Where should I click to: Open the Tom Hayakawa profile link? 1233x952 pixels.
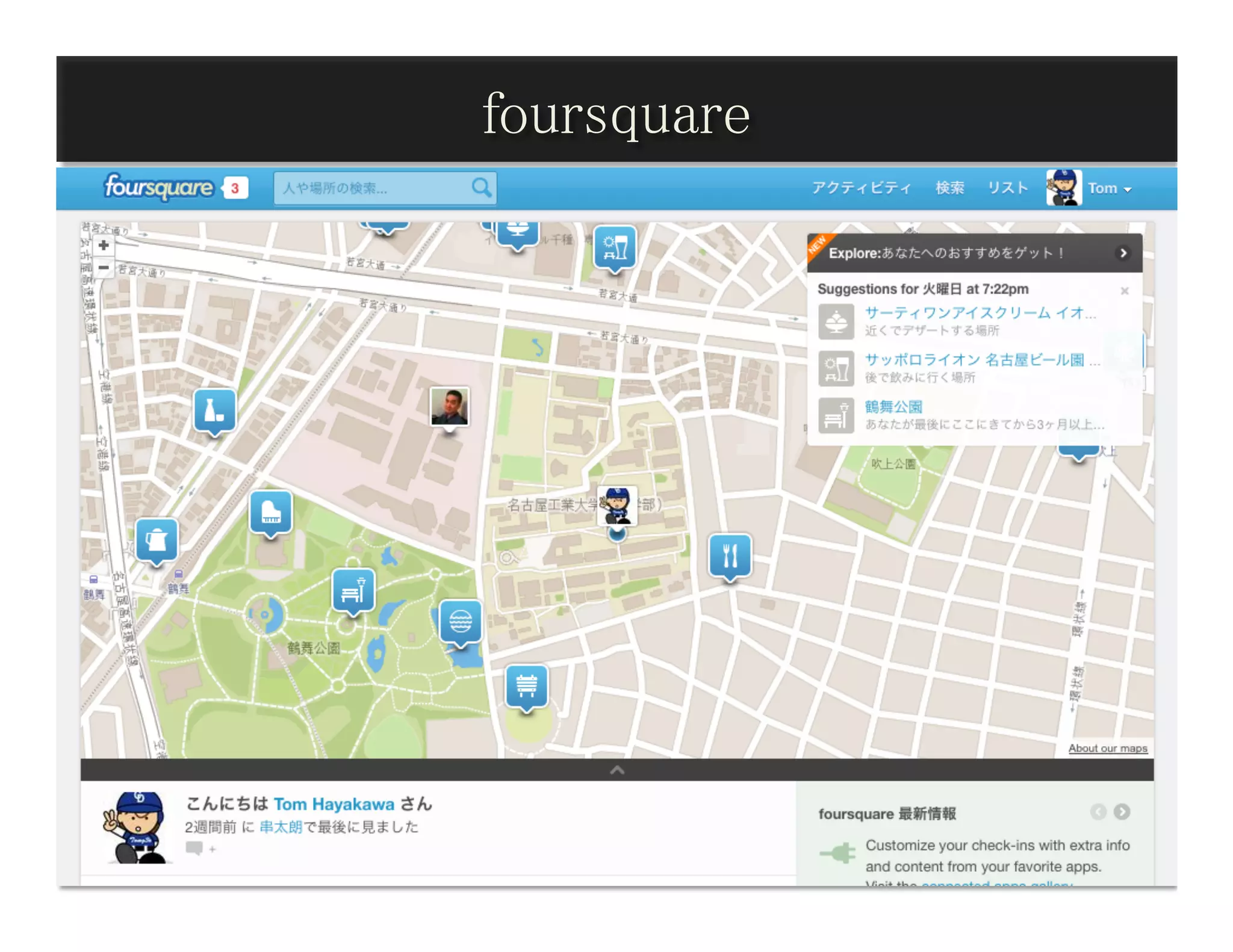click(x=334, y=804)
